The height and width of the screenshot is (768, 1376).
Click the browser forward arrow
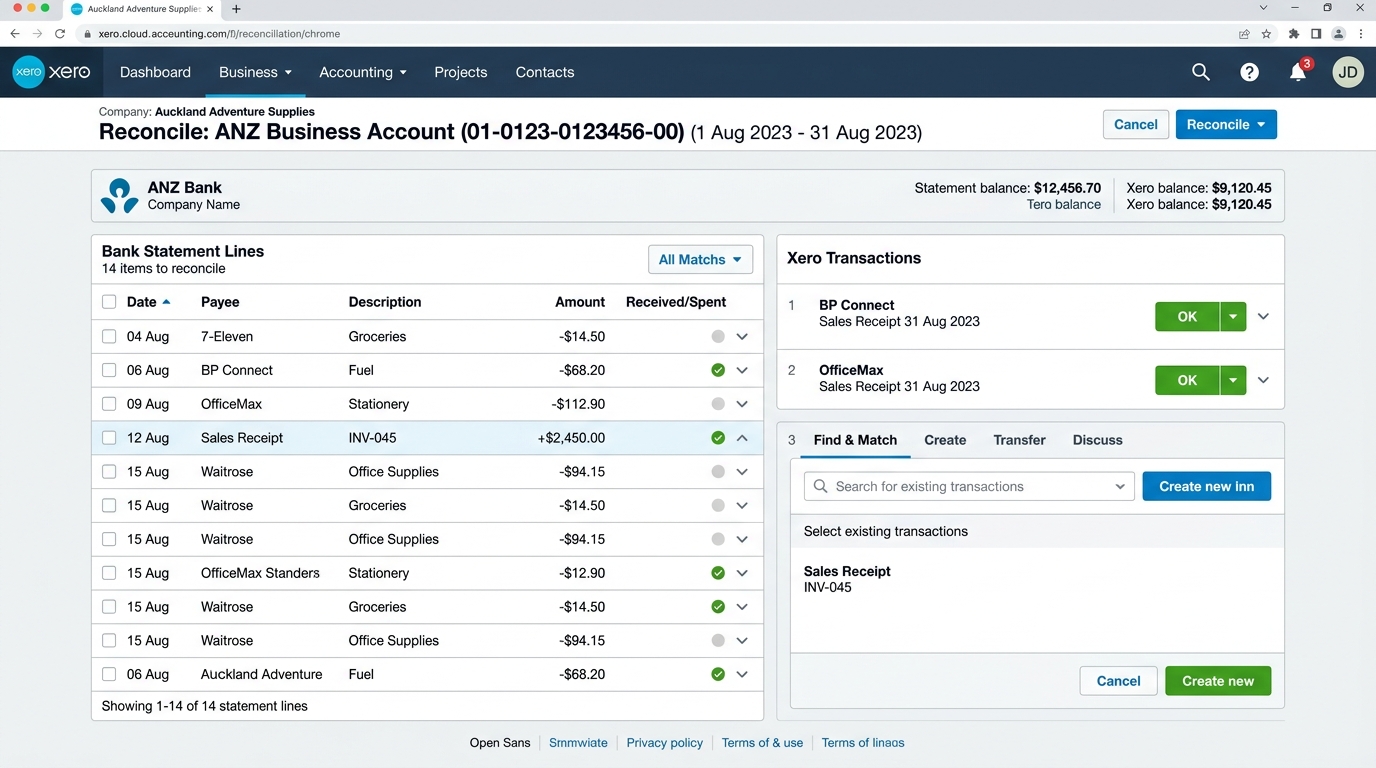coord(37,33)
